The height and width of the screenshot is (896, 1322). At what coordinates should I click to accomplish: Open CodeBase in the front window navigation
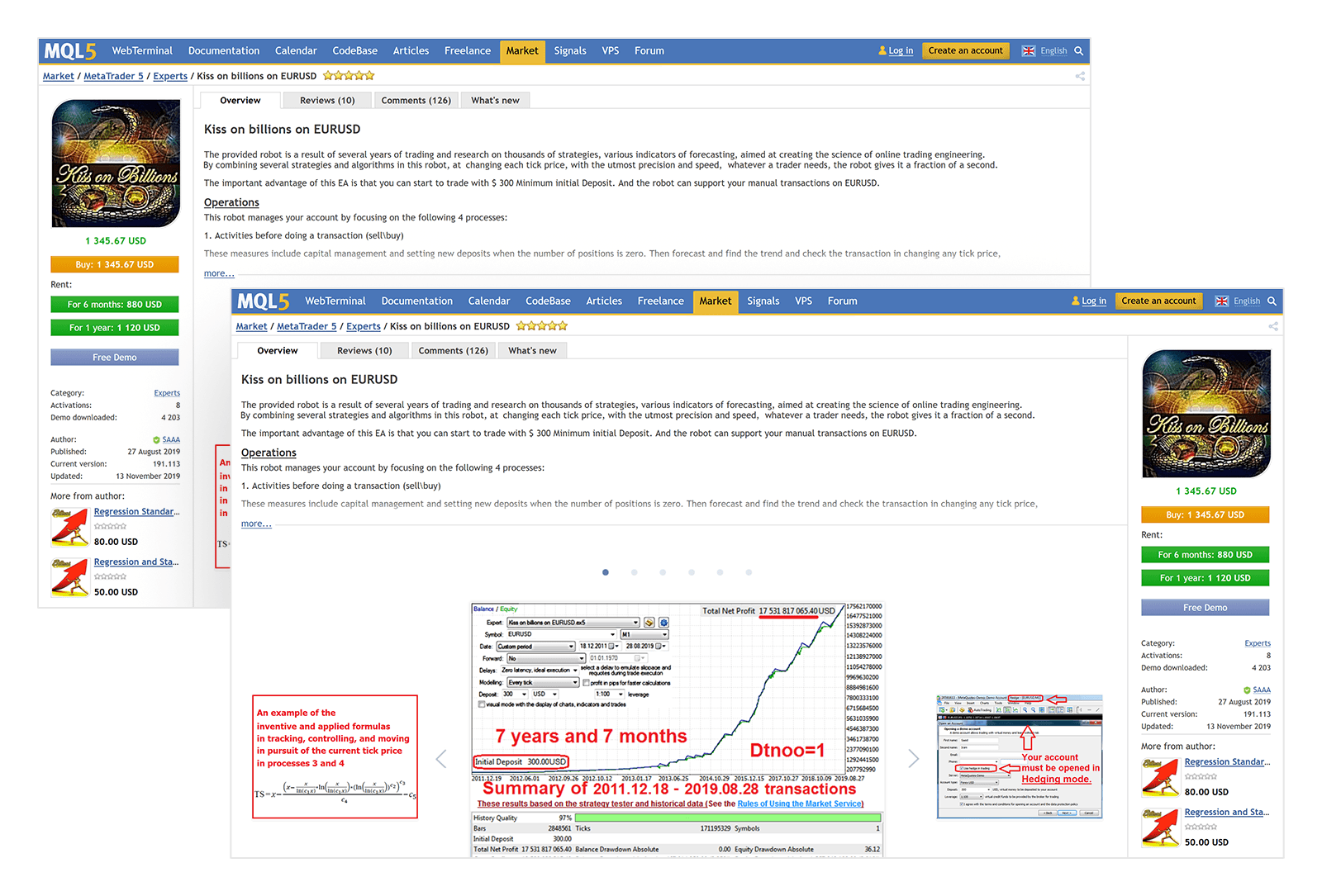click(x=548, y=301)
